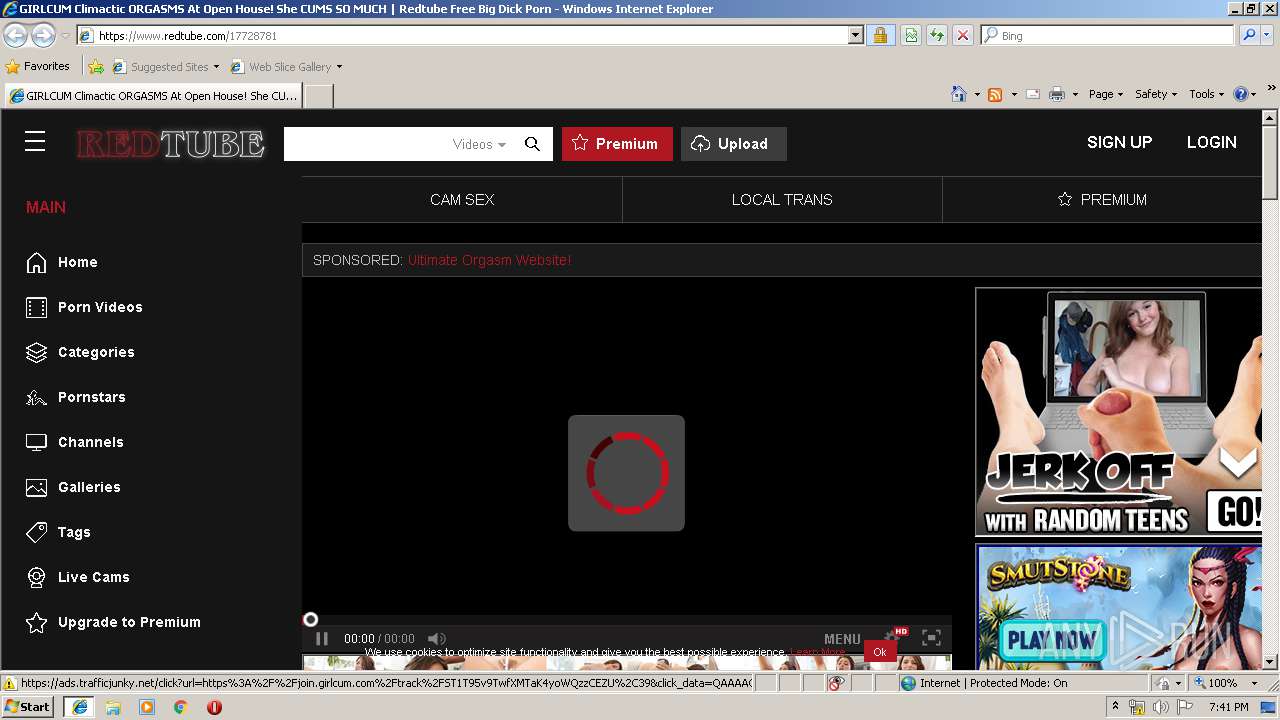Image resolution: width=1280 pixels, height=720 pixels.
Task: Click in the site search input field
Action: point(366,144)
